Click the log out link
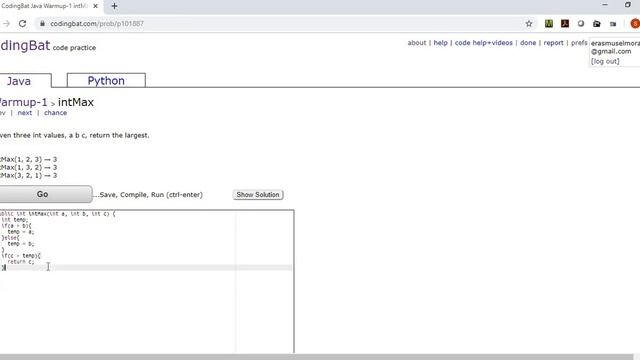The height and width of the screenshot is (360, 640). 605,61
